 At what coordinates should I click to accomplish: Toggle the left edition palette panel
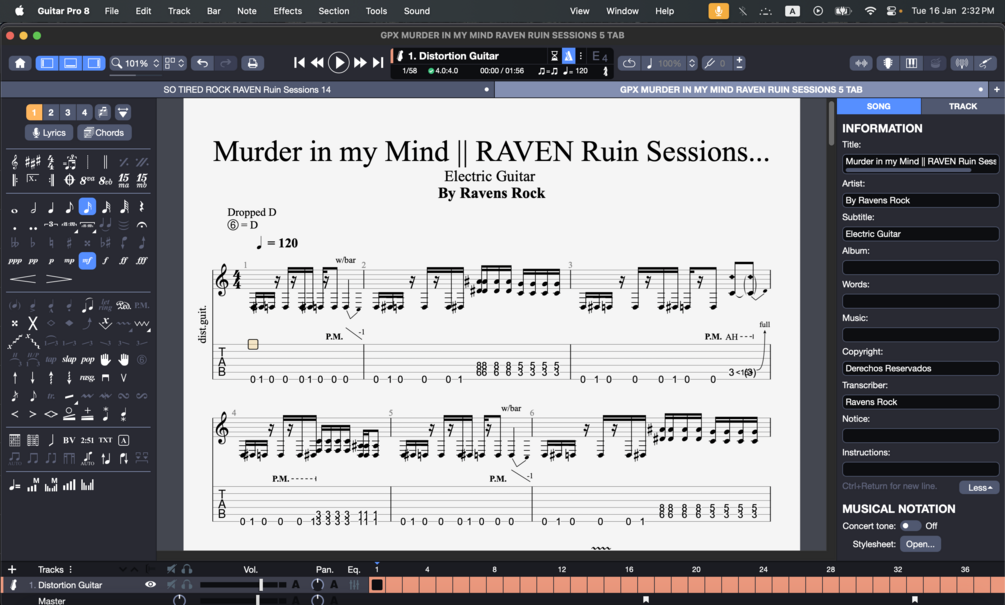(x=47, y=63)
